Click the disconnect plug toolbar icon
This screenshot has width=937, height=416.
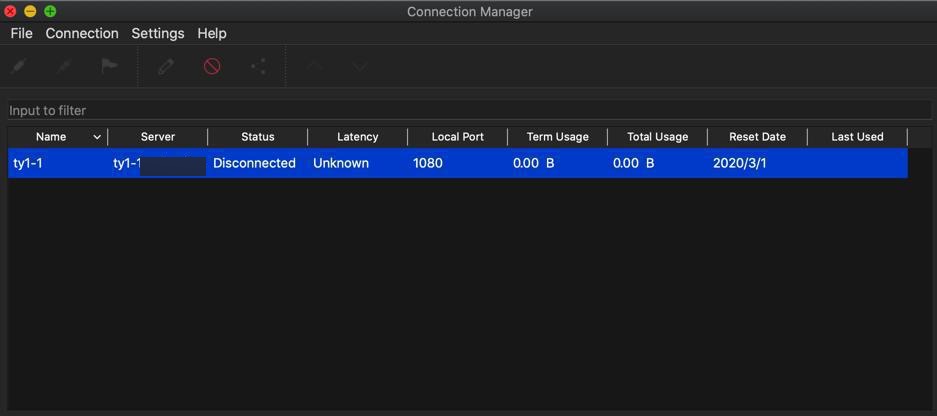tap(64, 66)
